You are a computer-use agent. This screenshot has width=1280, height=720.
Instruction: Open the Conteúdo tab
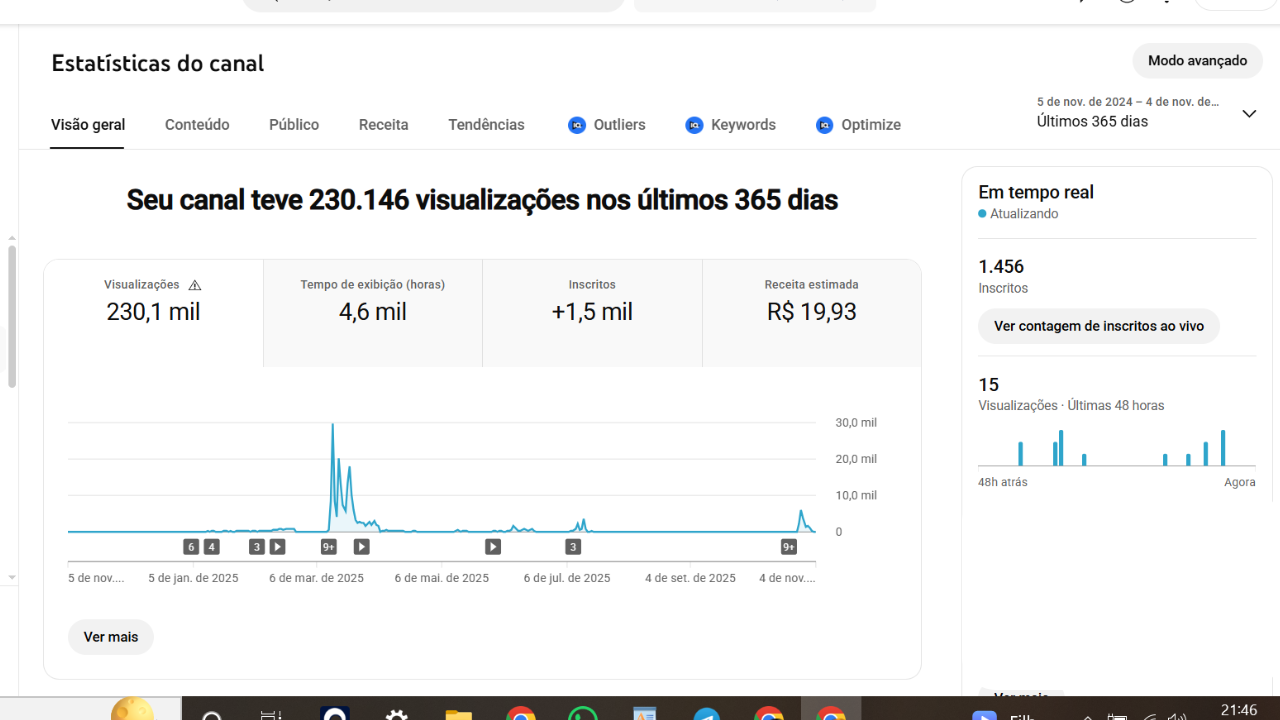197,125
